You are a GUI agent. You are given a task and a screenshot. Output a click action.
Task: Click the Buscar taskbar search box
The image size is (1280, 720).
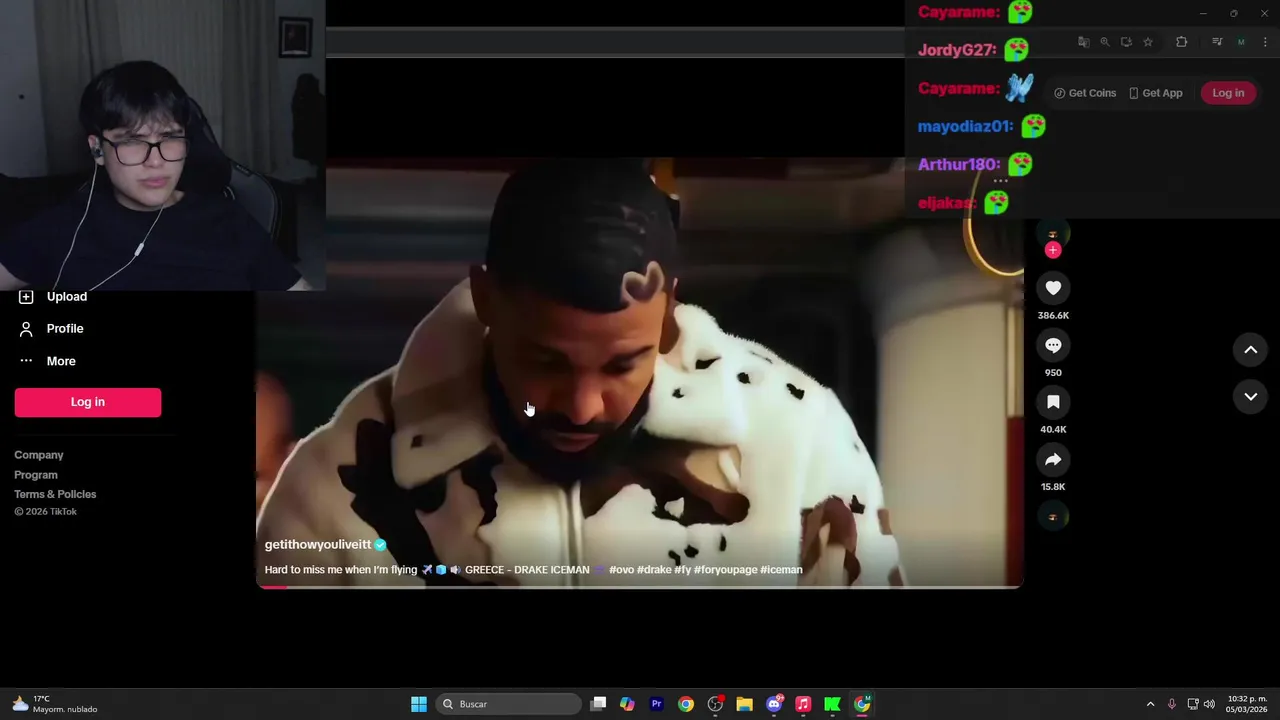tap(508, 704)
